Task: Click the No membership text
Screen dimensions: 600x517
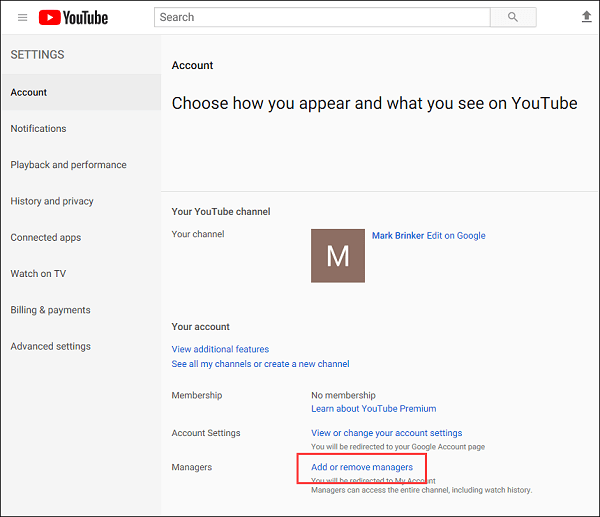Action: pyautogui.click(x=343, y=395)
